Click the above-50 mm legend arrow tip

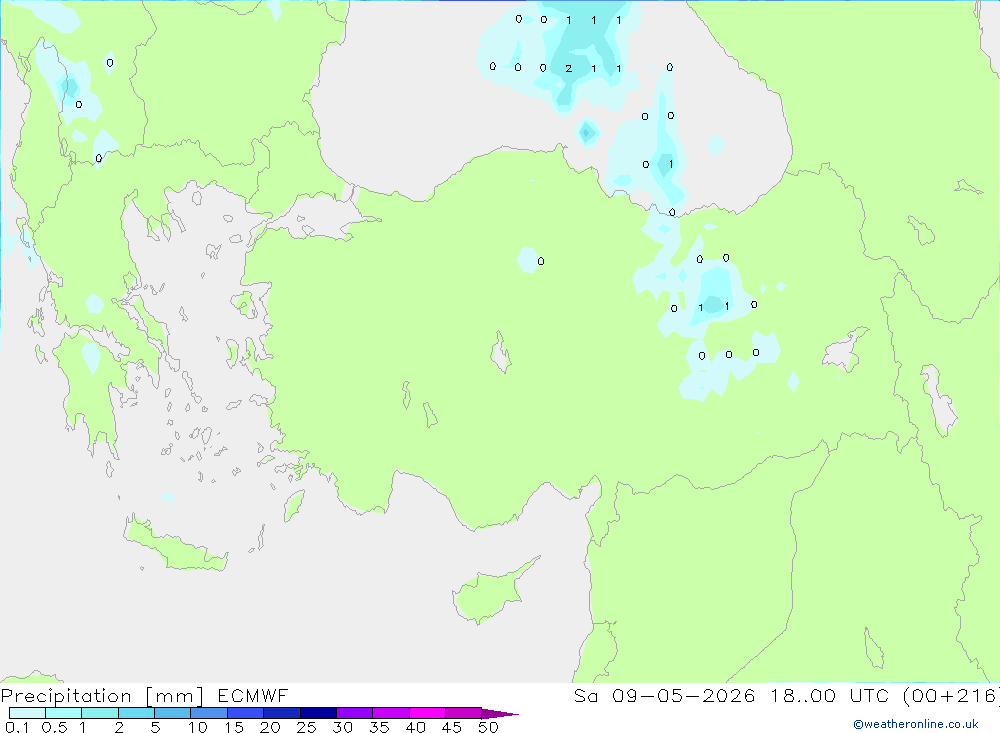[x=500, y=714]
